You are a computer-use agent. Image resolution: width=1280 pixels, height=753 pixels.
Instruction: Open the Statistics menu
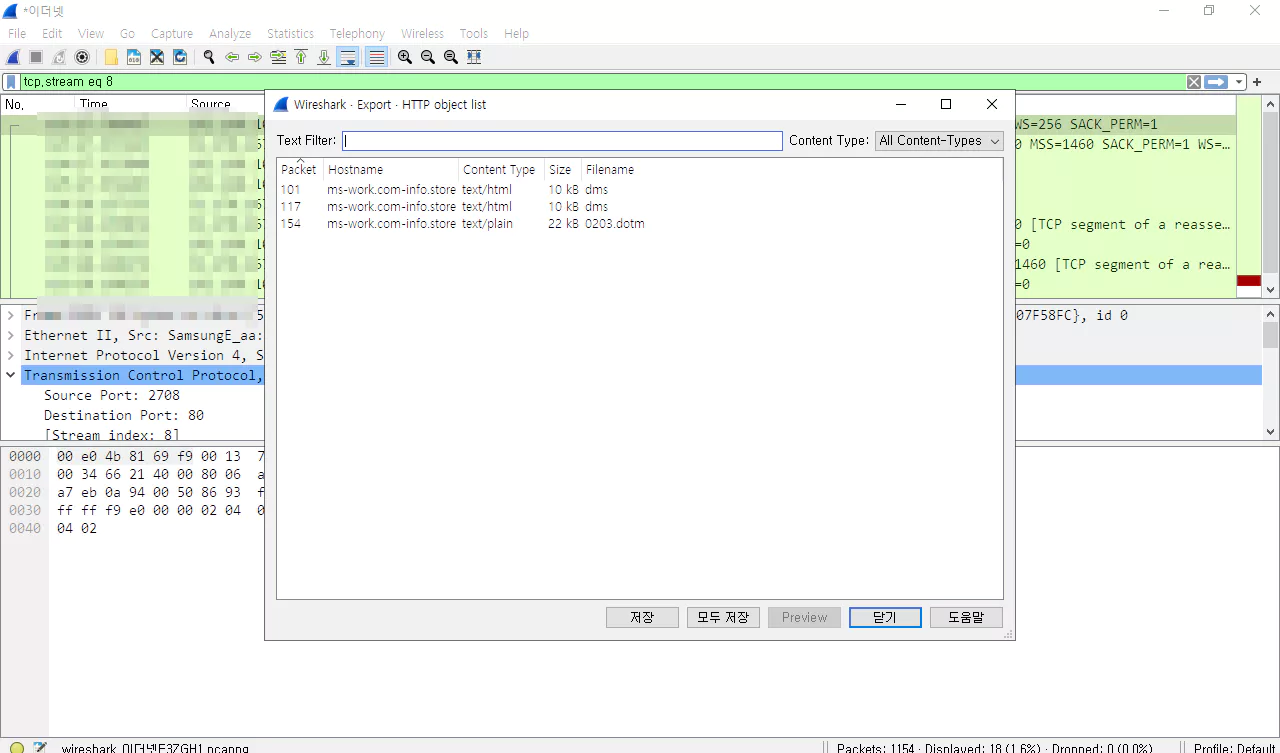[x=291, y=33]
